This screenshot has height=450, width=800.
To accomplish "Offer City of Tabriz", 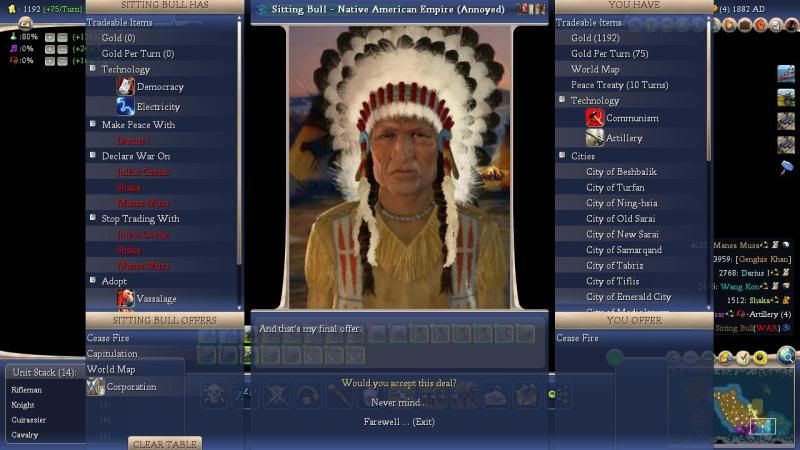I will 615,266.
